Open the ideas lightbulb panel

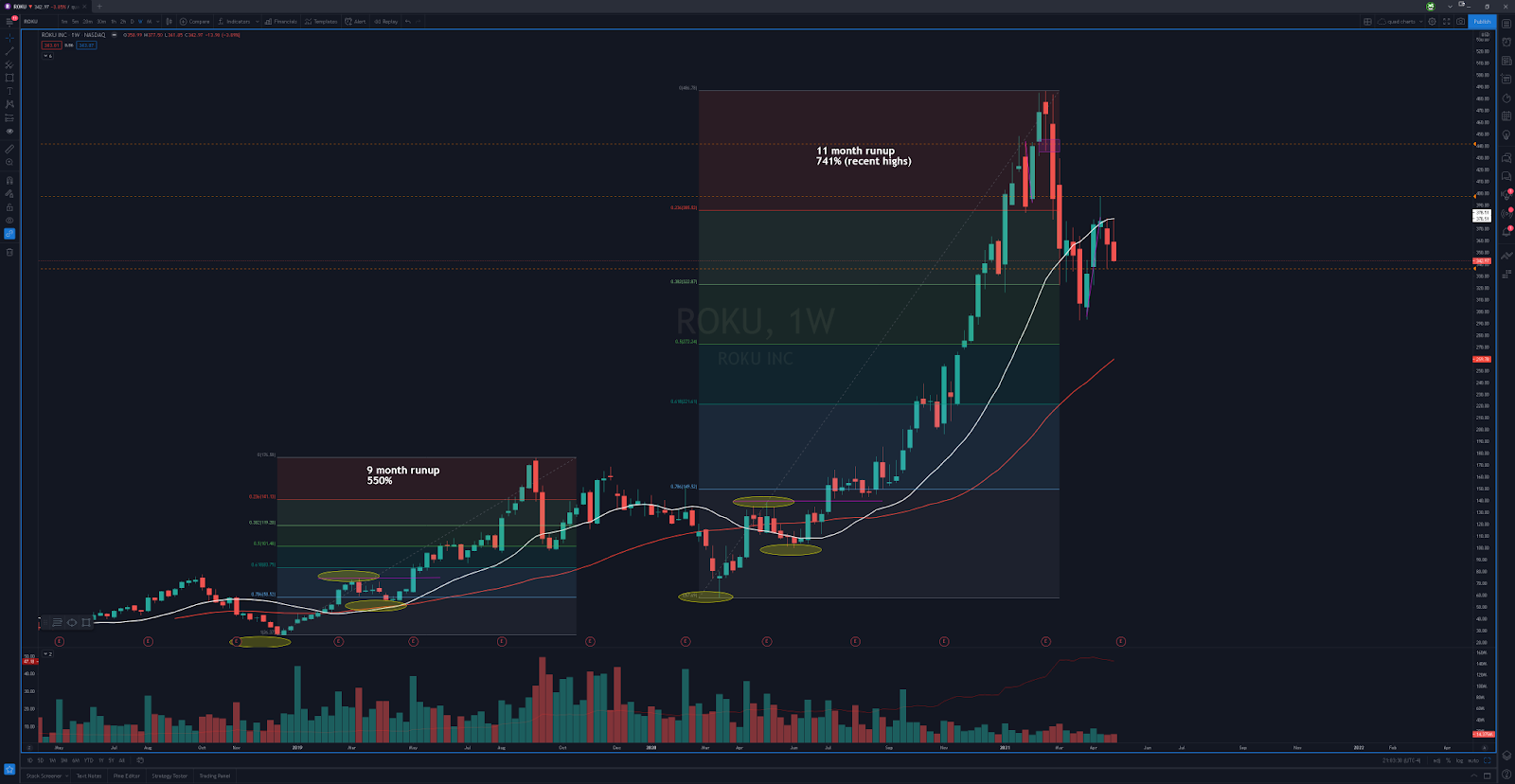[1506, 134]
